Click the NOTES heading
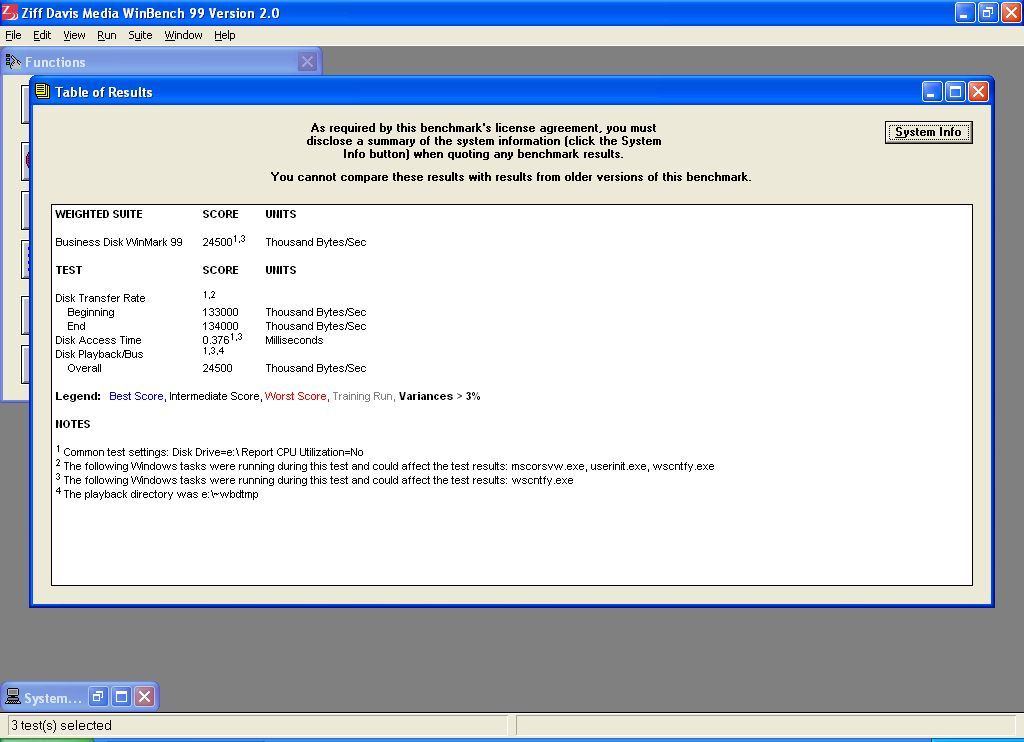This screenshot has width=1024, height=742. pyautogui.click(x=72, y=425)
